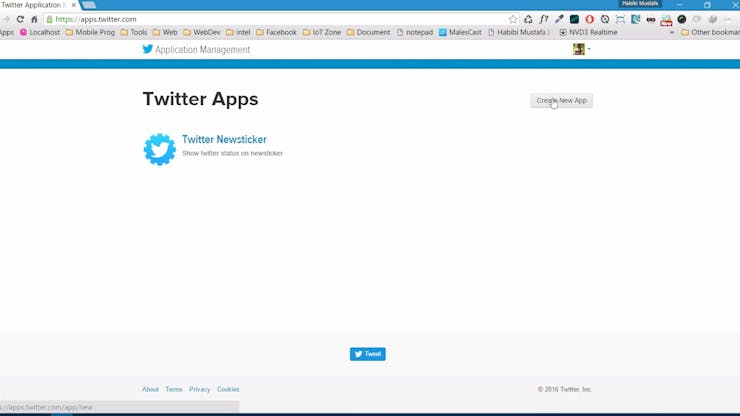
Task: Click the eyedropper color picker extension
Action: [x=559, y=19]
